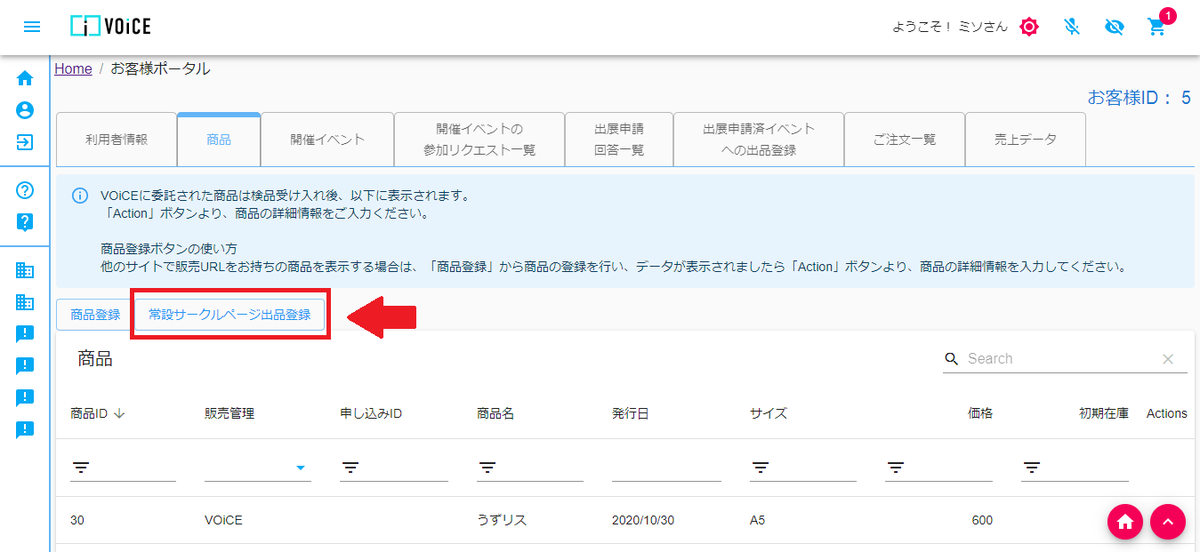1200x552 pixels.
Task: Open the 出展申請済イベントへの出品登録 tab
Action: click(758, 140)
